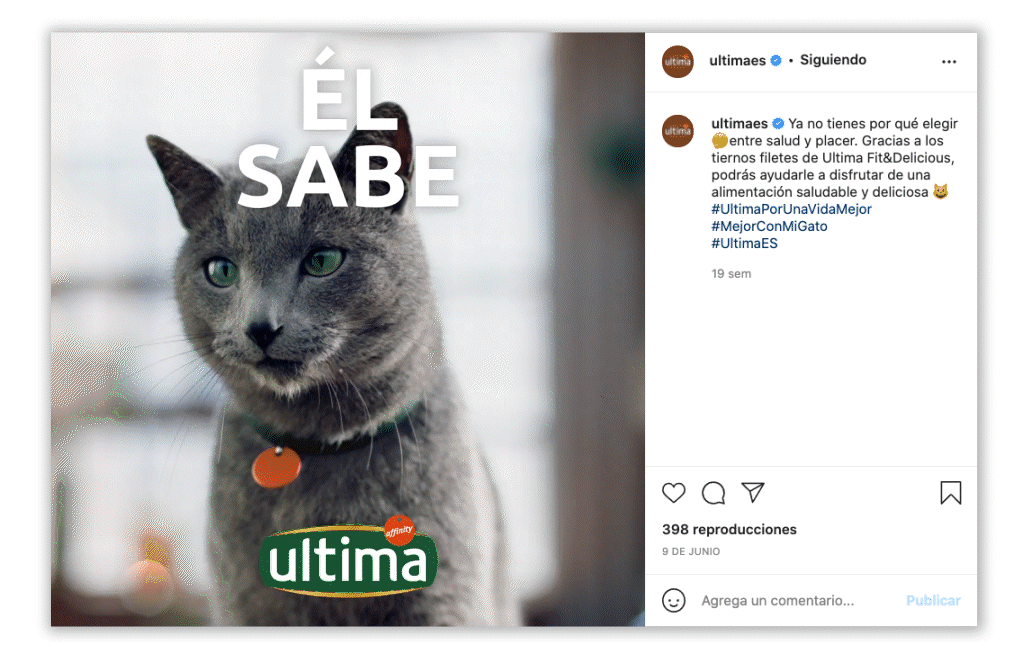Screen dimensions: 1029x659
Task: Open the three-dot more options menu
Action: click(949, 62)
